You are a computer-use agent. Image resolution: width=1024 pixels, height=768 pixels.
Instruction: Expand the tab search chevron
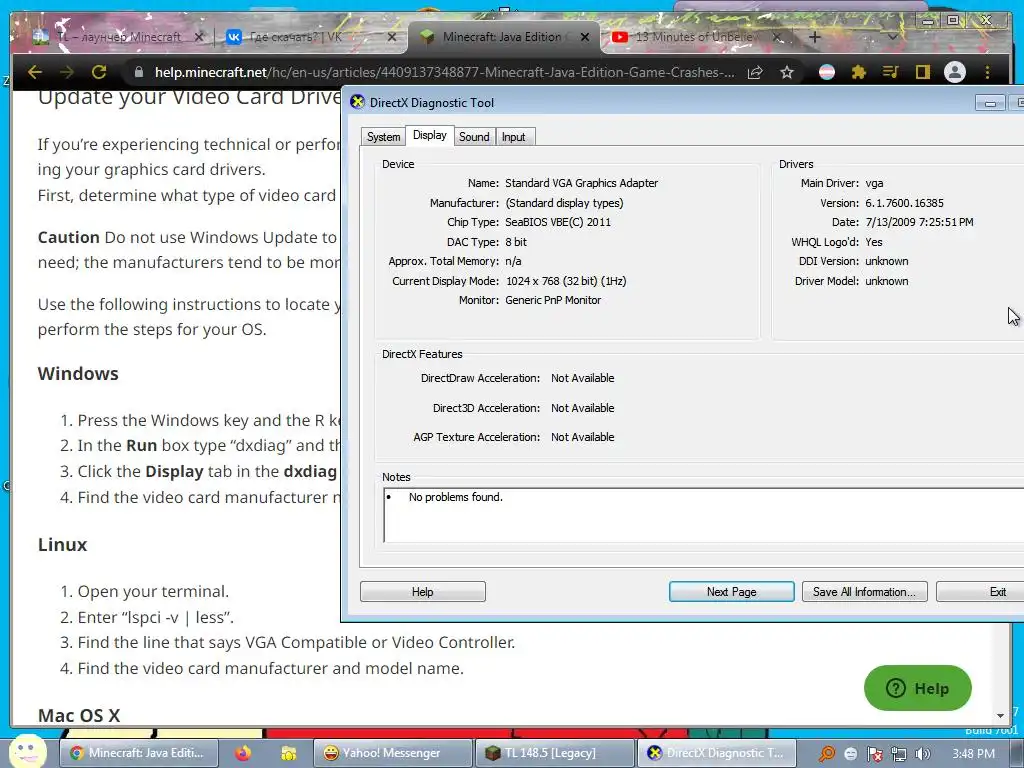click(x=892, y=37)
